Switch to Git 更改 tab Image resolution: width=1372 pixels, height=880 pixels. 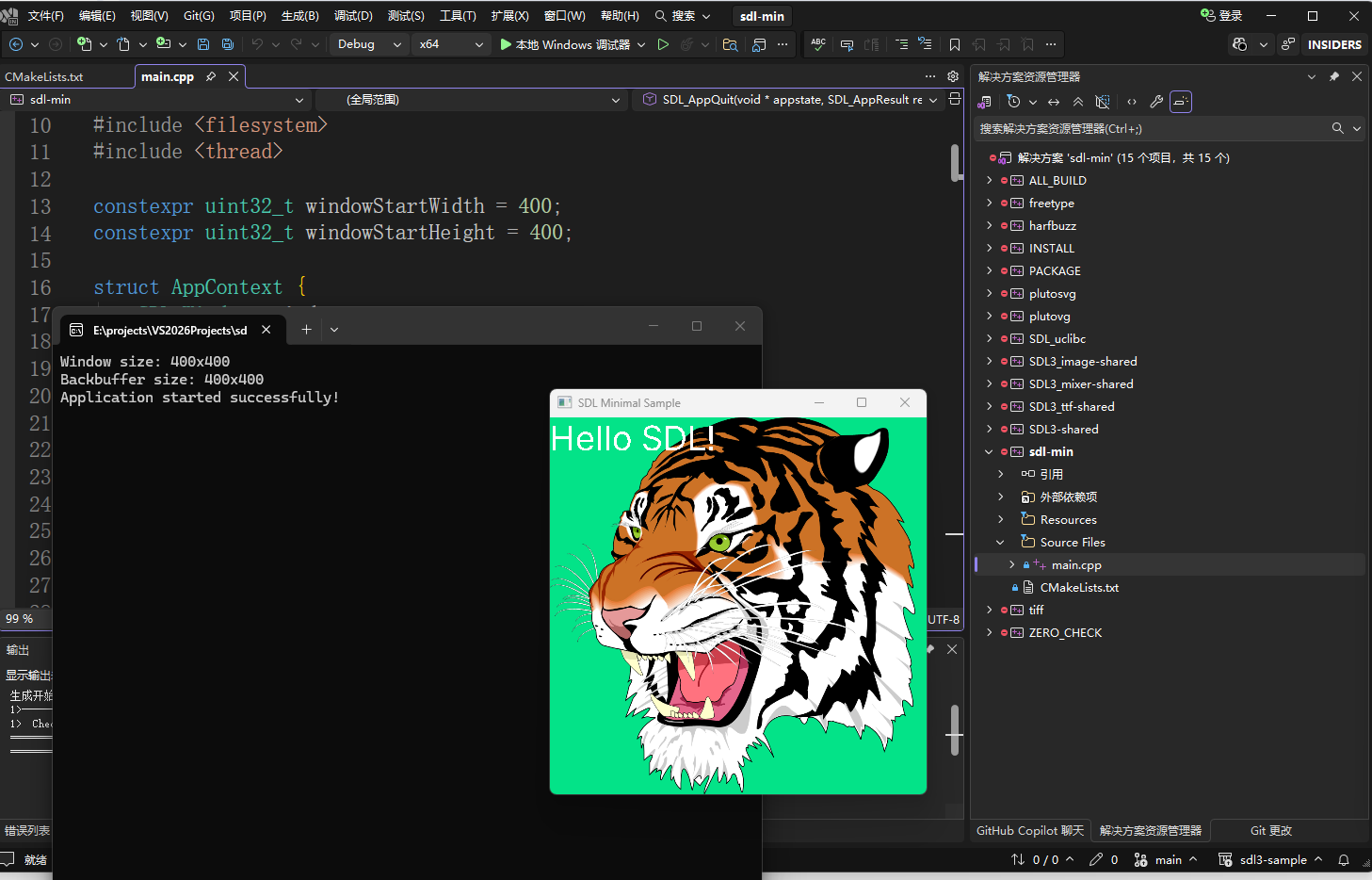coord(1270,831)
